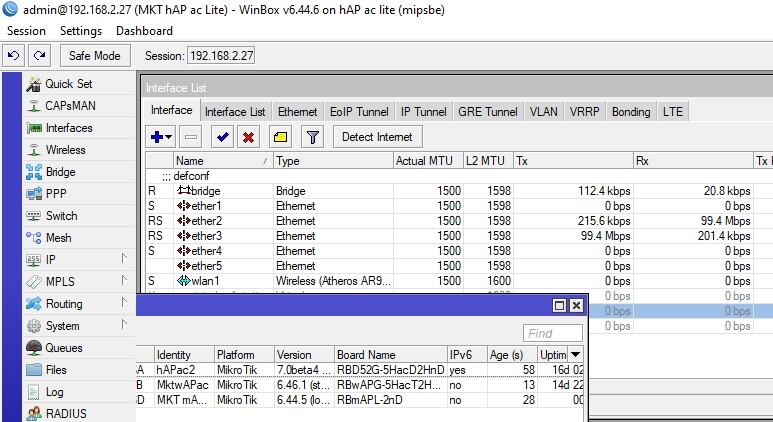This screenshot has width=773, height=422.
Task: Open Switch in sidebar
Action: click(x=52, y=216)
